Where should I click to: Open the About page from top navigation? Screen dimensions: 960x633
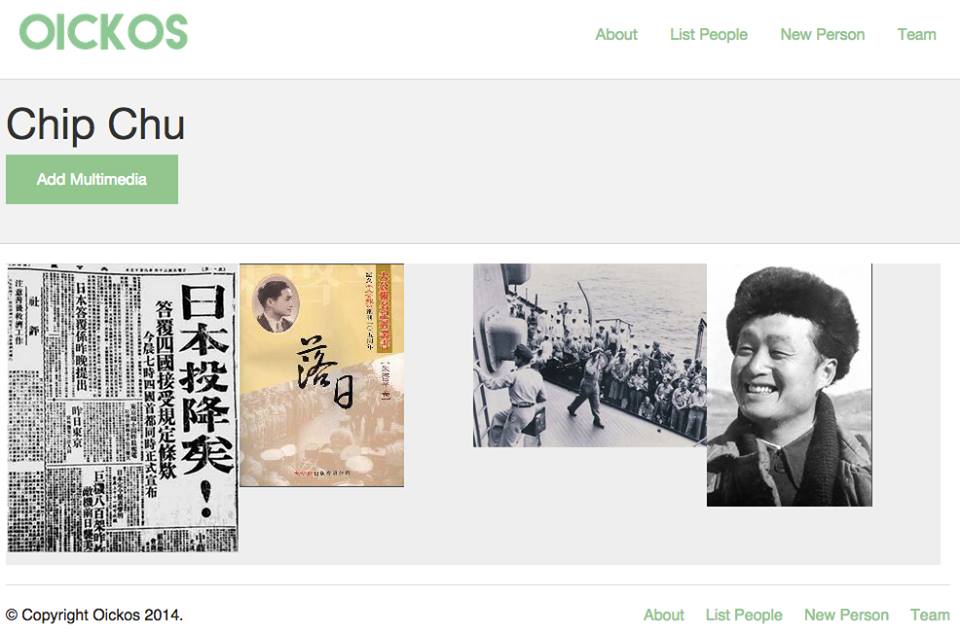pyautogui.click(x=616, y=34)
